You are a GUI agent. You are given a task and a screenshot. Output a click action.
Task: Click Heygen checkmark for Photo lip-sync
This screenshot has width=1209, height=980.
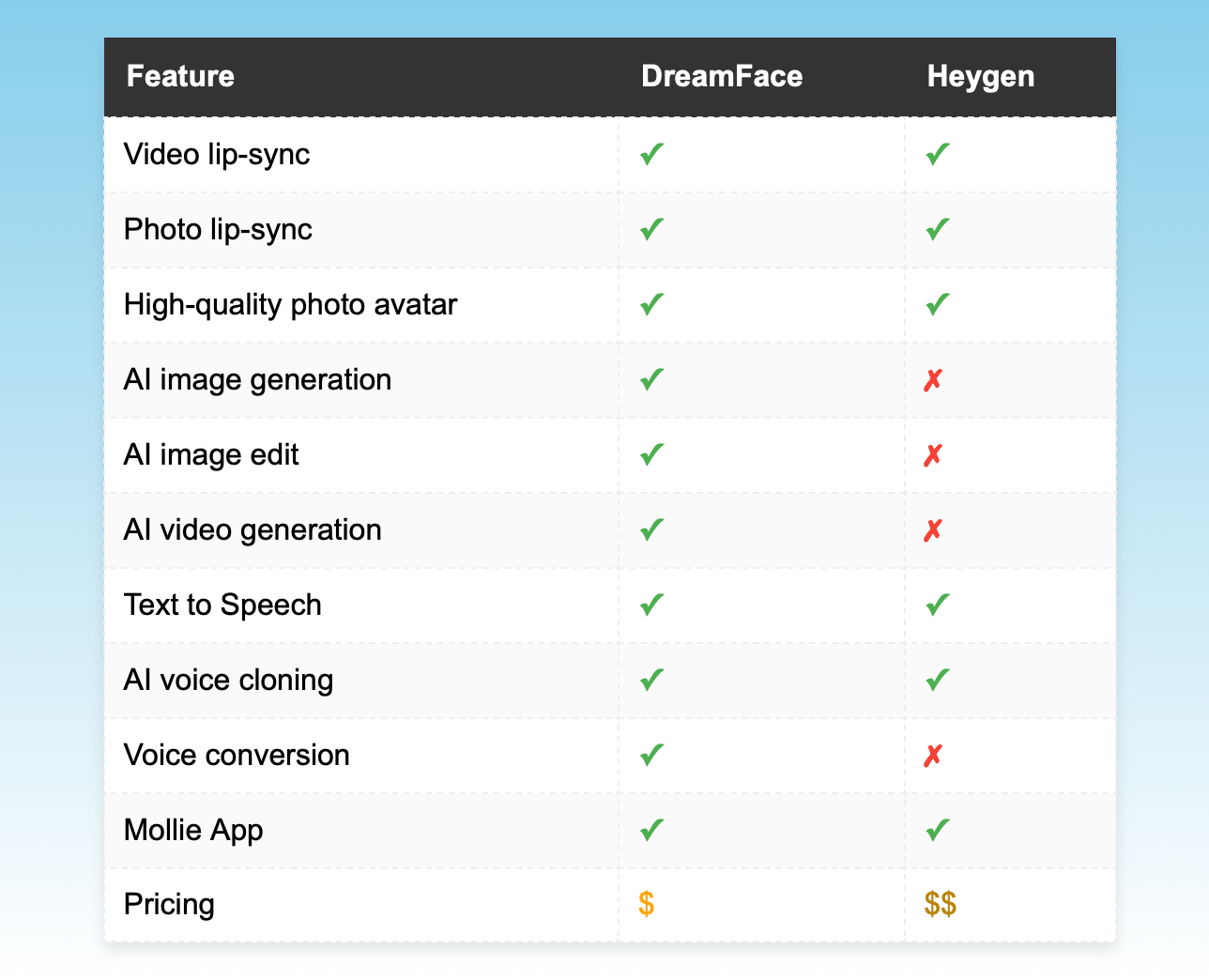(x=938, y=230)
